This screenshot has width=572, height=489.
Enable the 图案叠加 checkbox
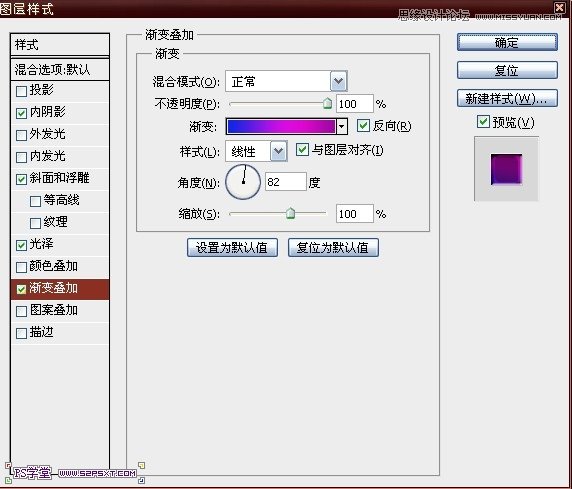22,311
